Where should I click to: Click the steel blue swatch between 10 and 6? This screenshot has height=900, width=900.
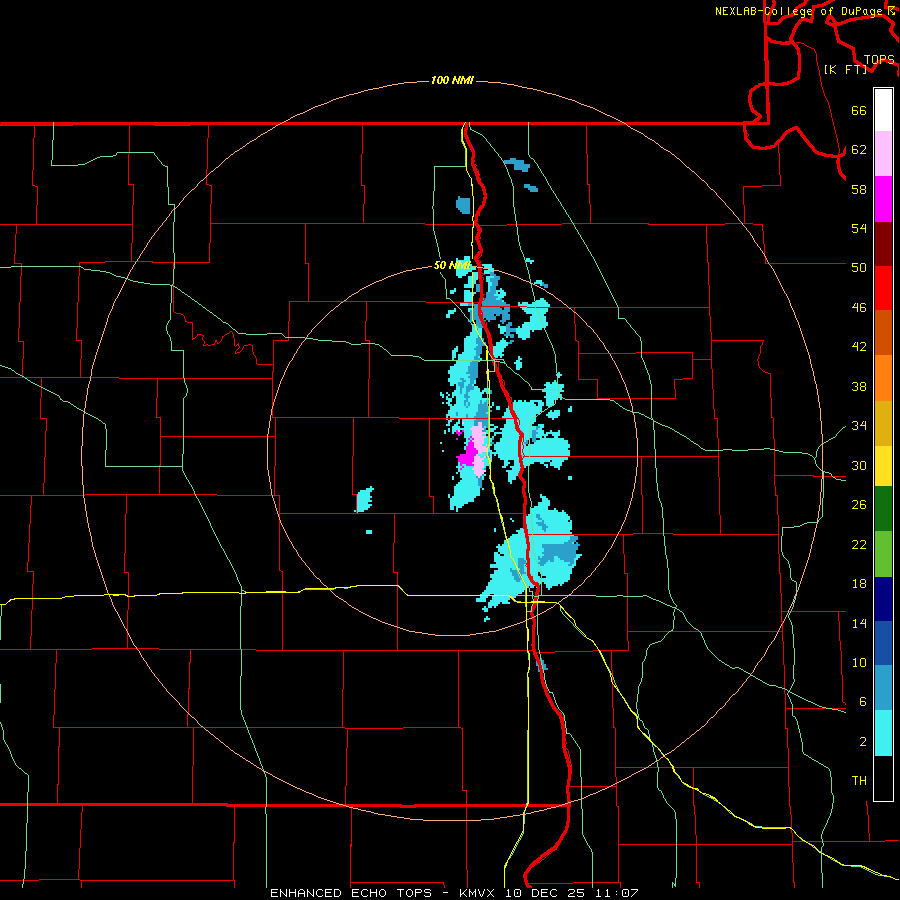(x=883, y=688)
